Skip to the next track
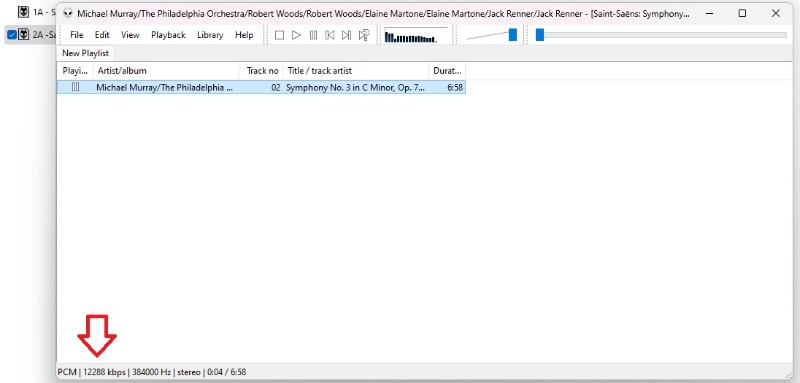This screenshot has height=383, width=800. pos(346,35)
